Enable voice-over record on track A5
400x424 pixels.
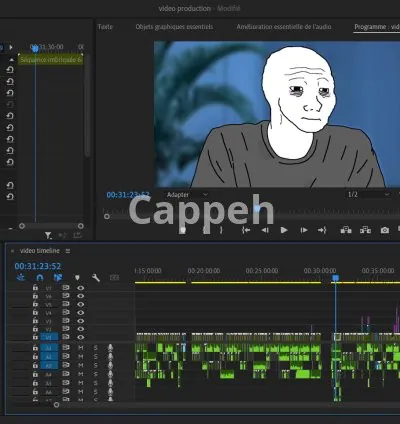(110, 383)
